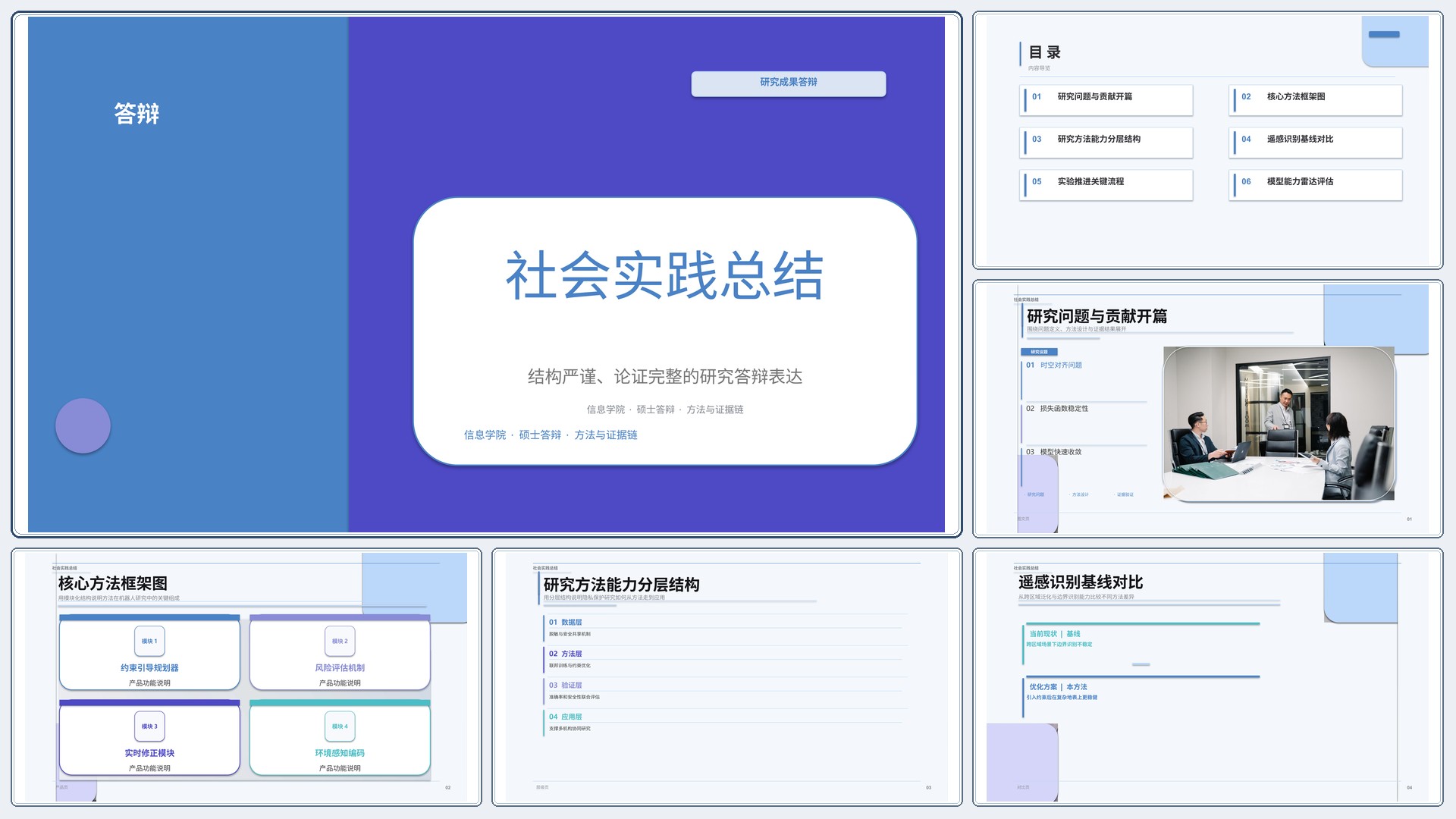The height and width of the screenshot is (819, 1456).
Task: Select the 社会实践总结 main title text
Action: click(664, 275)
